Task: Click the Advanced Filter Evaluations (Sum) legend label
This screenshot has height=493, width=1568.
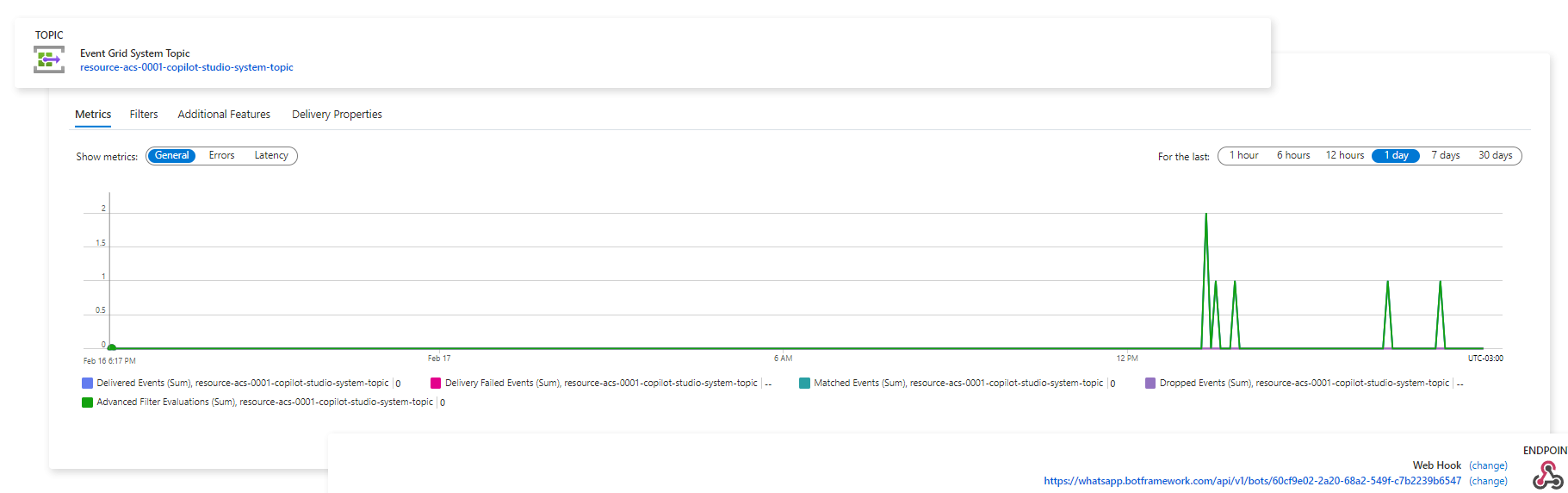Action: pos(265,403)
